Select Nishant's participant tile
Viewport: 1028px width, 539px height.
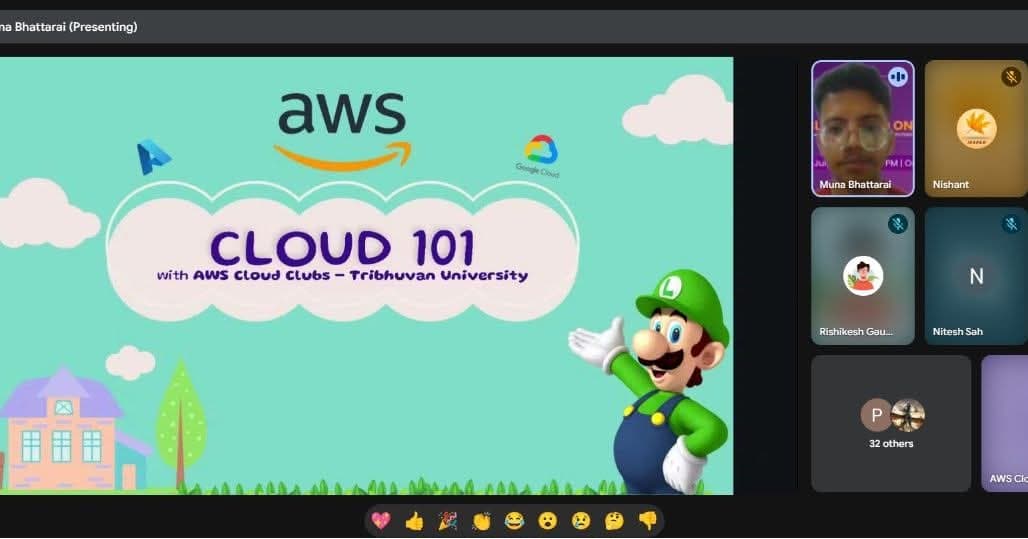(976, 130)
